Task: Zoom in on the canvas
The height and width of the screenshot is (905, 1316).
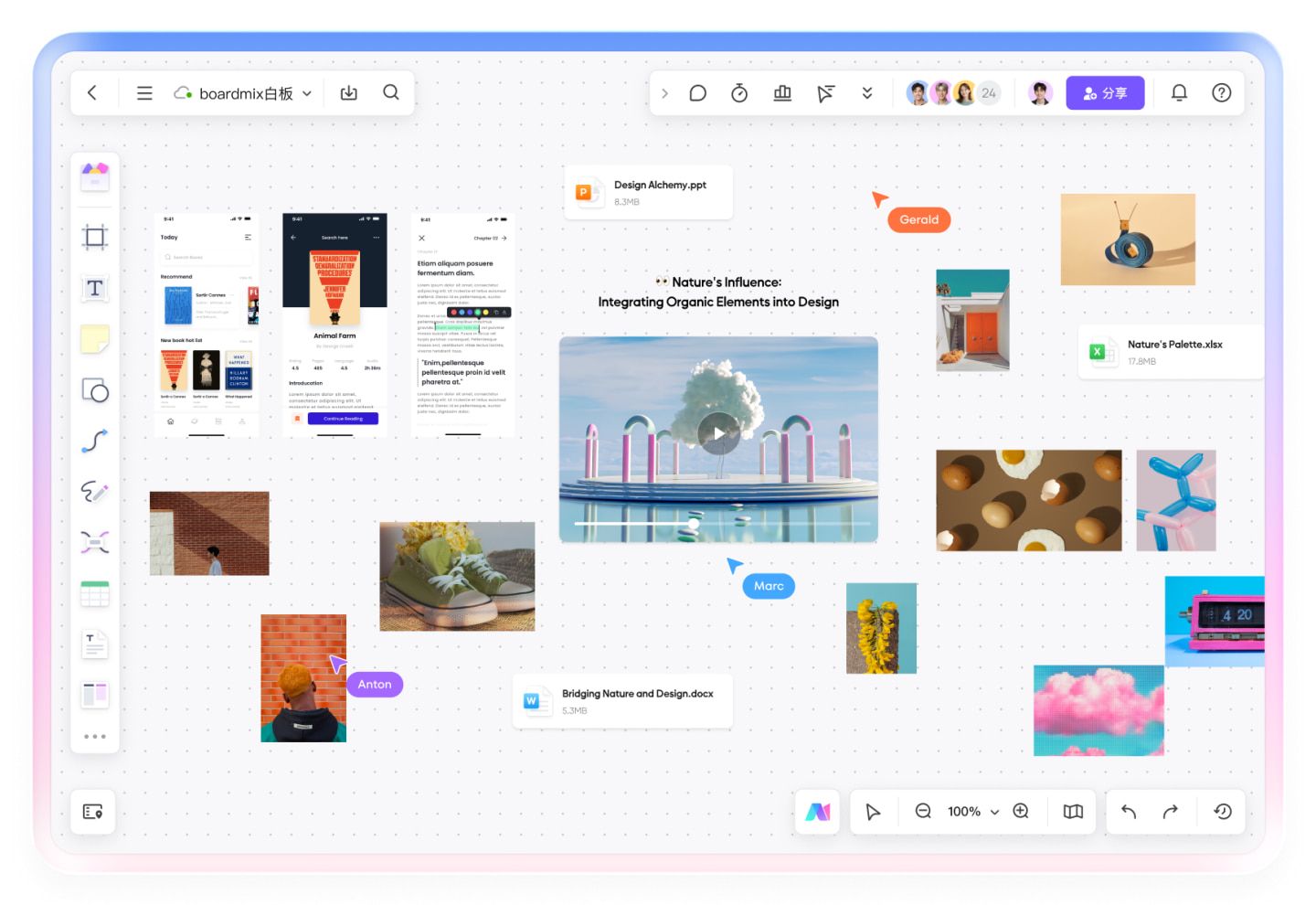Action: [x=1021, y=811]
